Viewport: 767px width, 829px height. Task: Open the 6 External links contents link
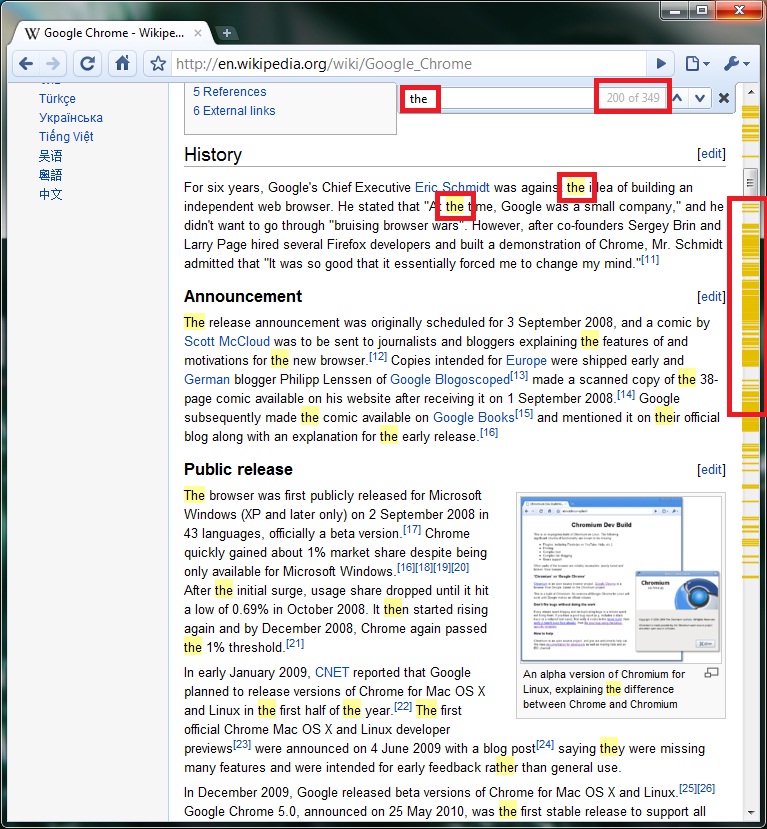tap(234, 110)
